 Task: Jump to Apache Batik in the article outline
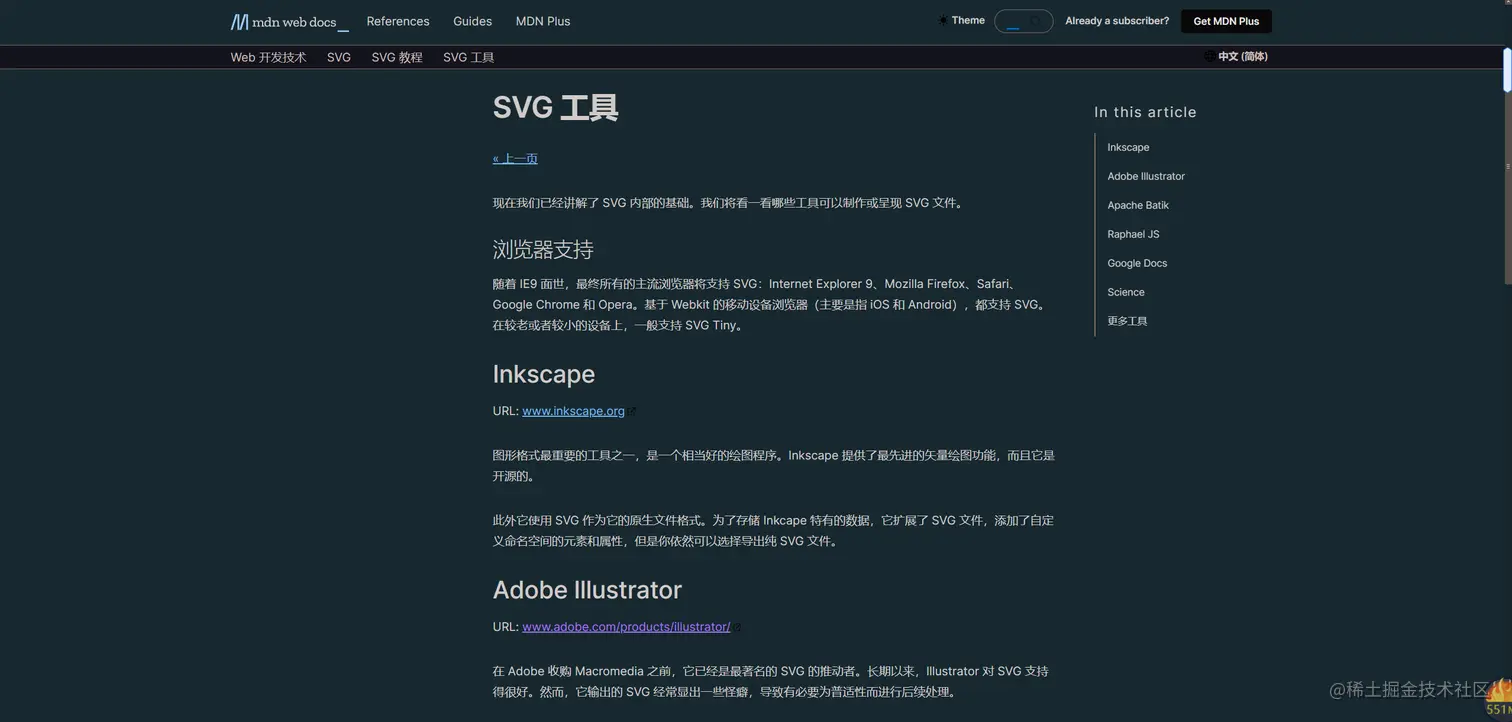coord(1138,205)
